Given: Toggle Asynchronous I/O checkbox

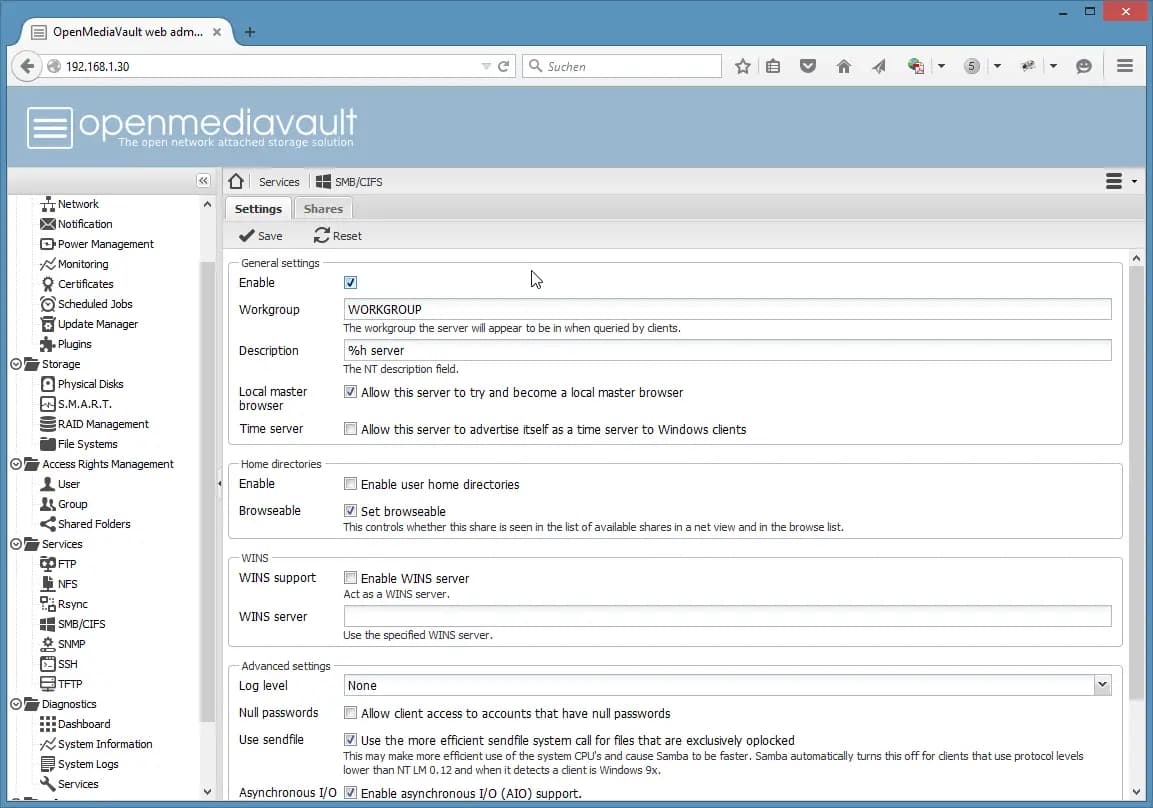Looking at the screenshot, I should tap(350, 793).
